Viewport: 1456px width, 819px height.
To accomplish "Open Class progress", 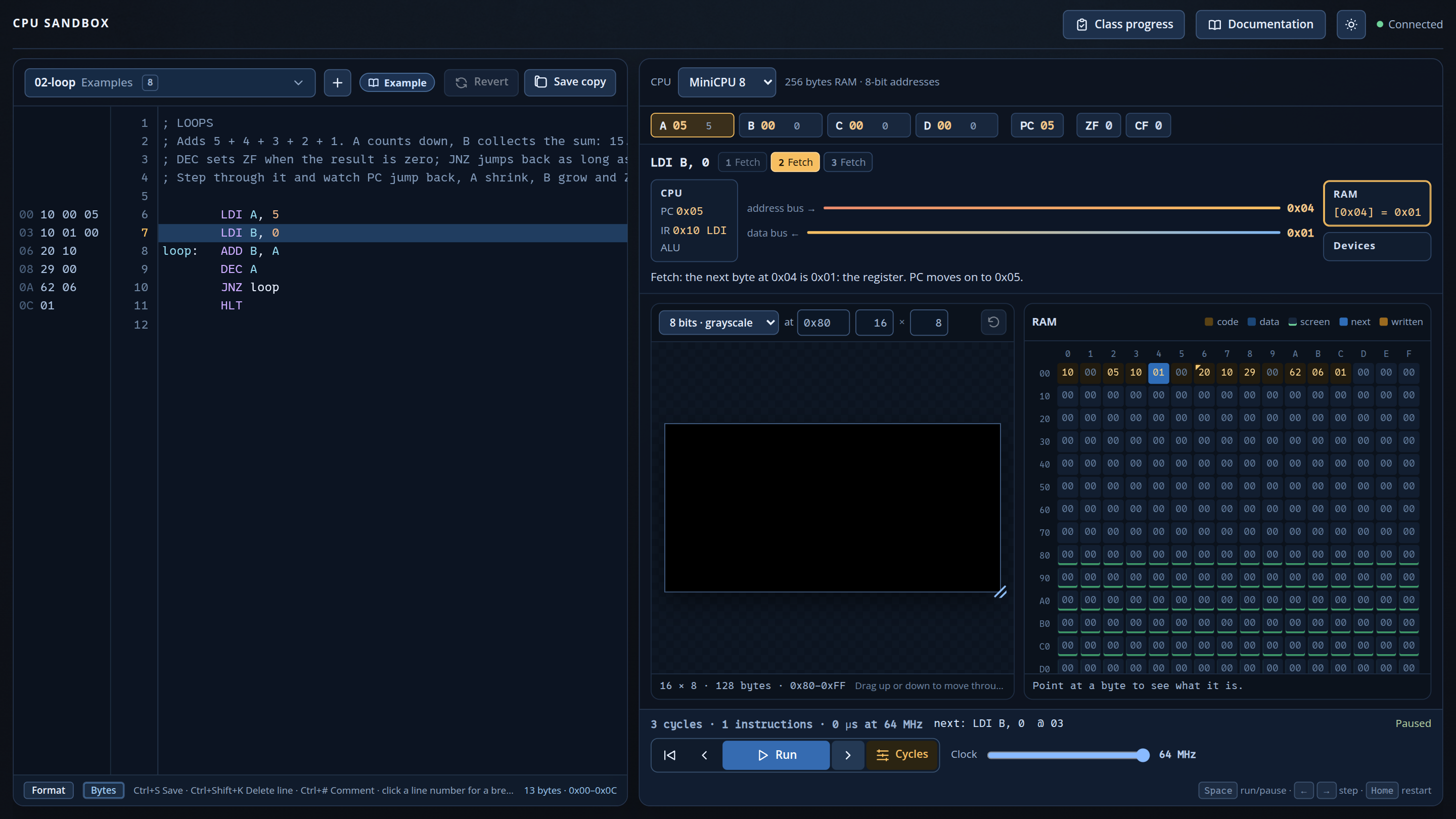I will point(1124,24).
